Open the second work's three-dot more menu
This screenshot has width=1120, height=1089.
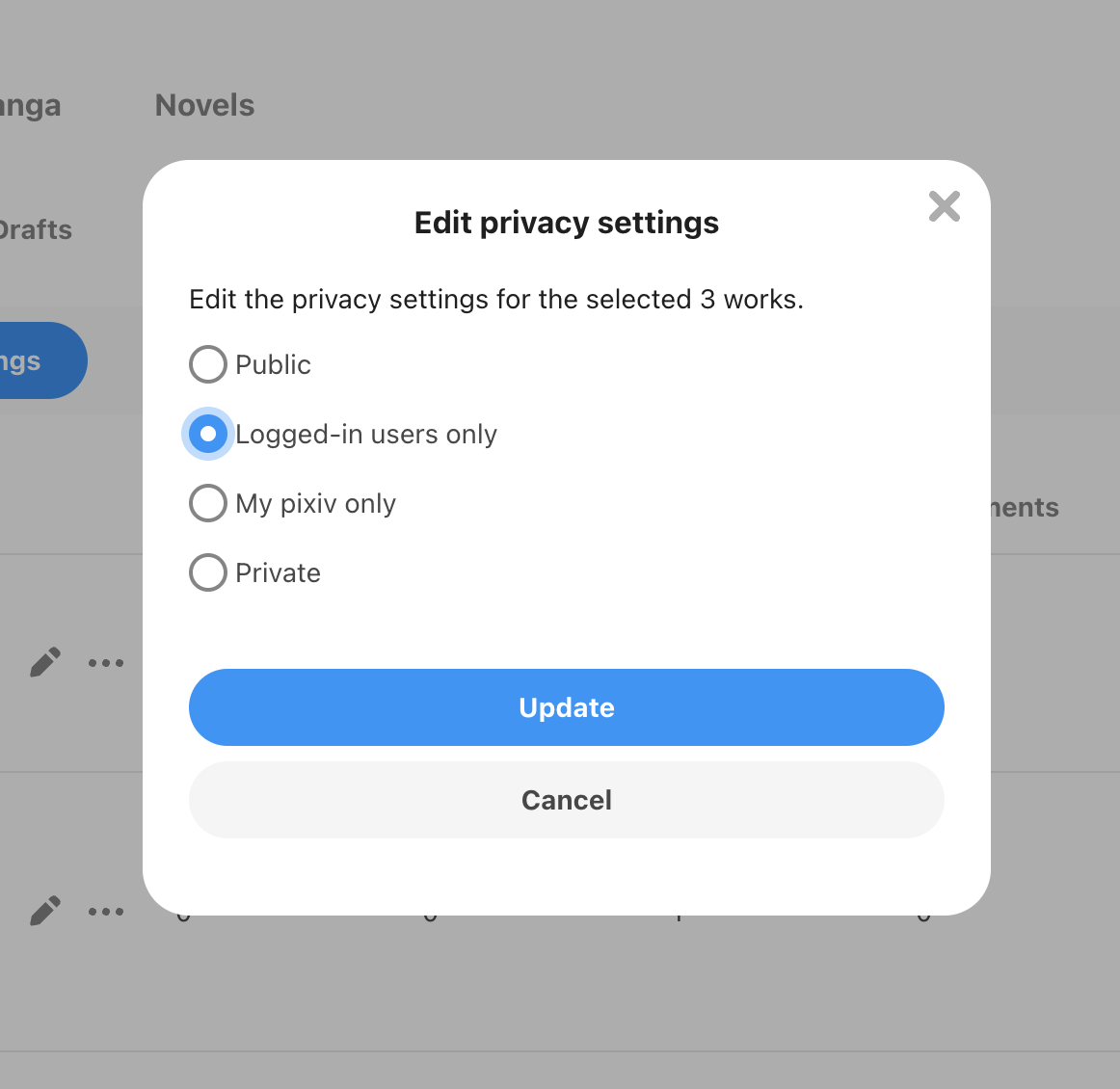(x=106, y=911)
